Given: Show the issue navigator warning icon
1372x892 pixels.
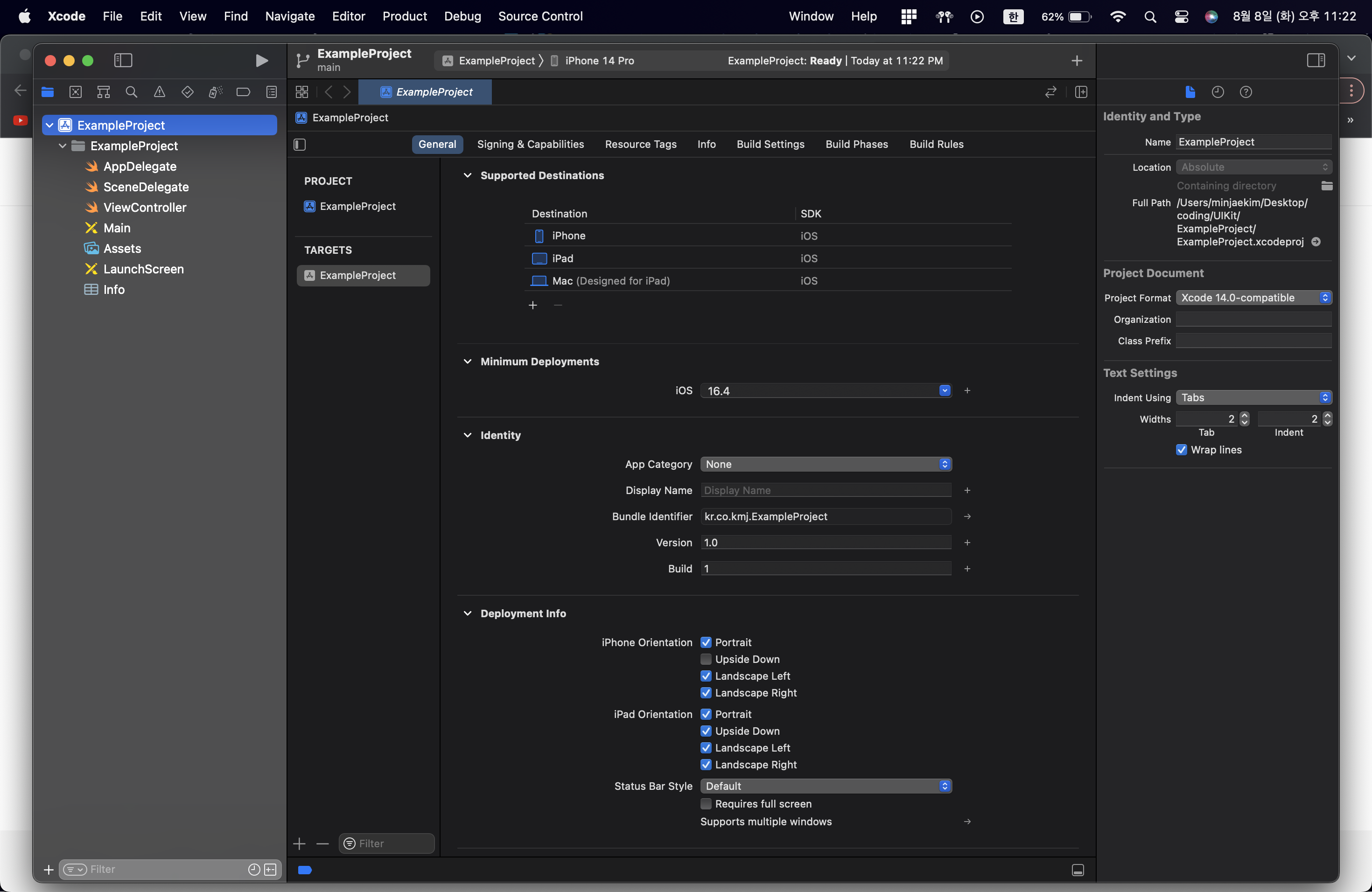Looking at the screenshot, I should (x=160, y=92).
